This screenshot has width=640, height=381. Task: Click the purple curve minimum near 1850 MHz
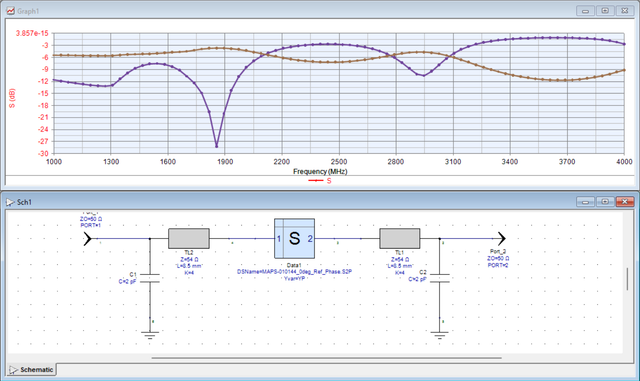pos(217,146)
